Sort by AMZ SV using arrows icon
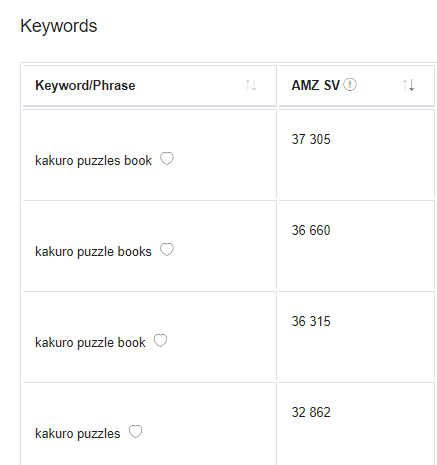The height and width of the screenshot is (465, 437). (408, 85)
